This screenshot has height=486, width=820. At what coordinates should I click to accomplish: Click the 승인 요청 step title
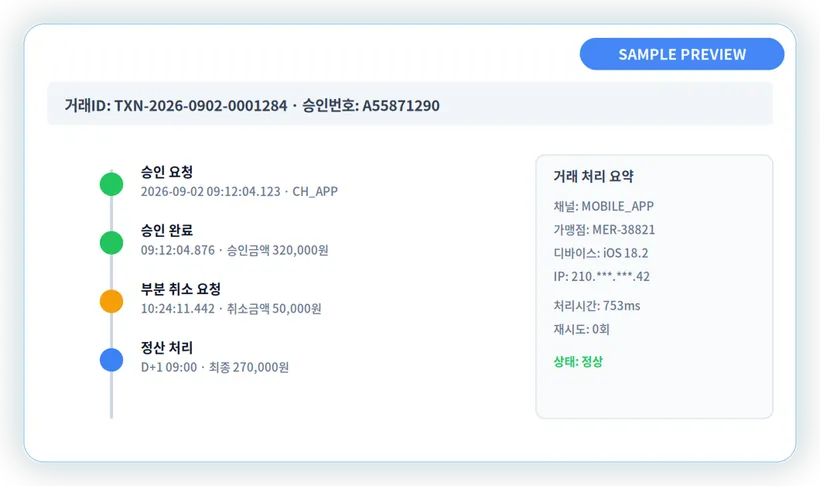point(167,172)
